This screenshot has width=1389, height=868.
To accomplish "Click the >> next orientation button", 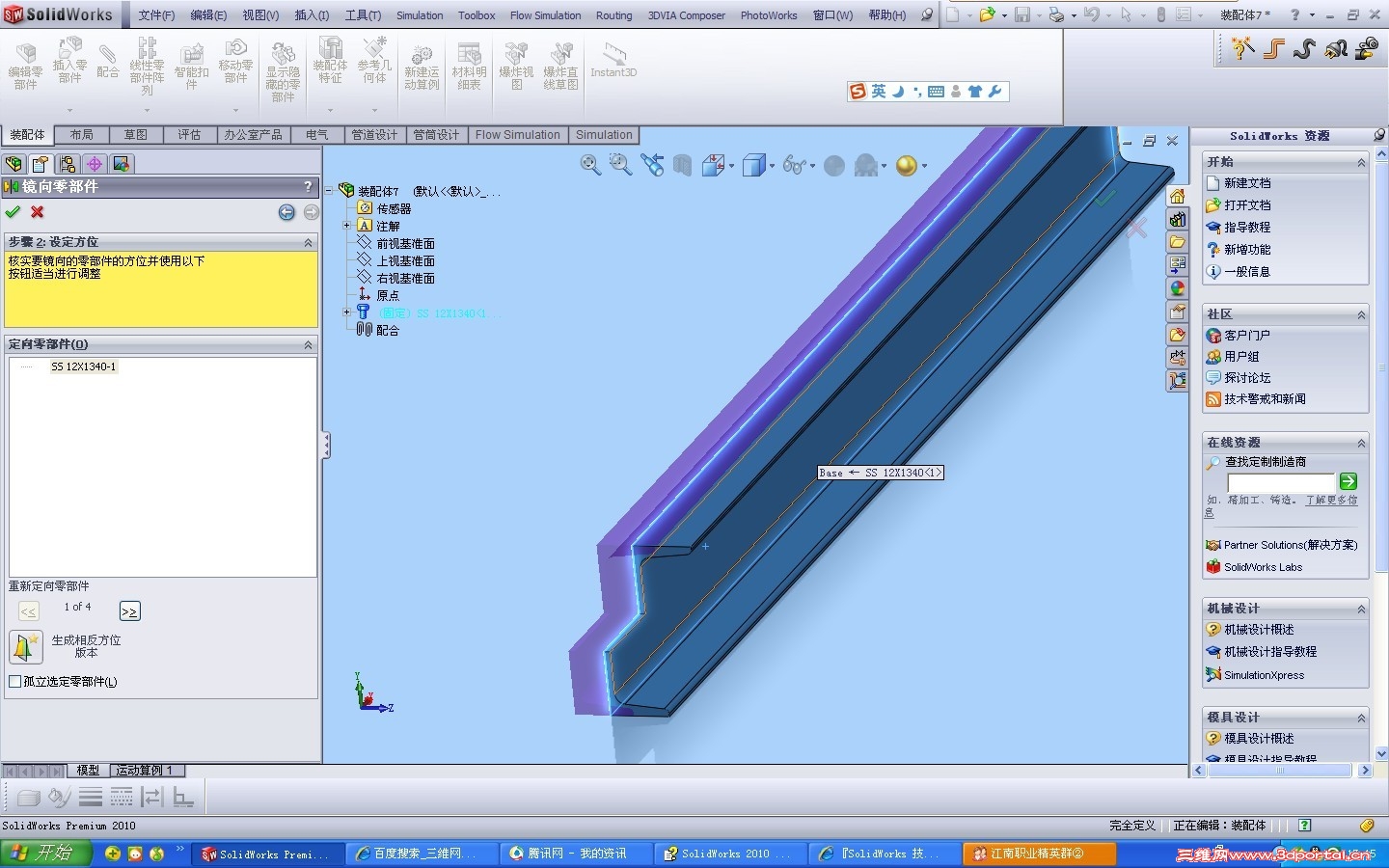I will [x=129, y=611].
